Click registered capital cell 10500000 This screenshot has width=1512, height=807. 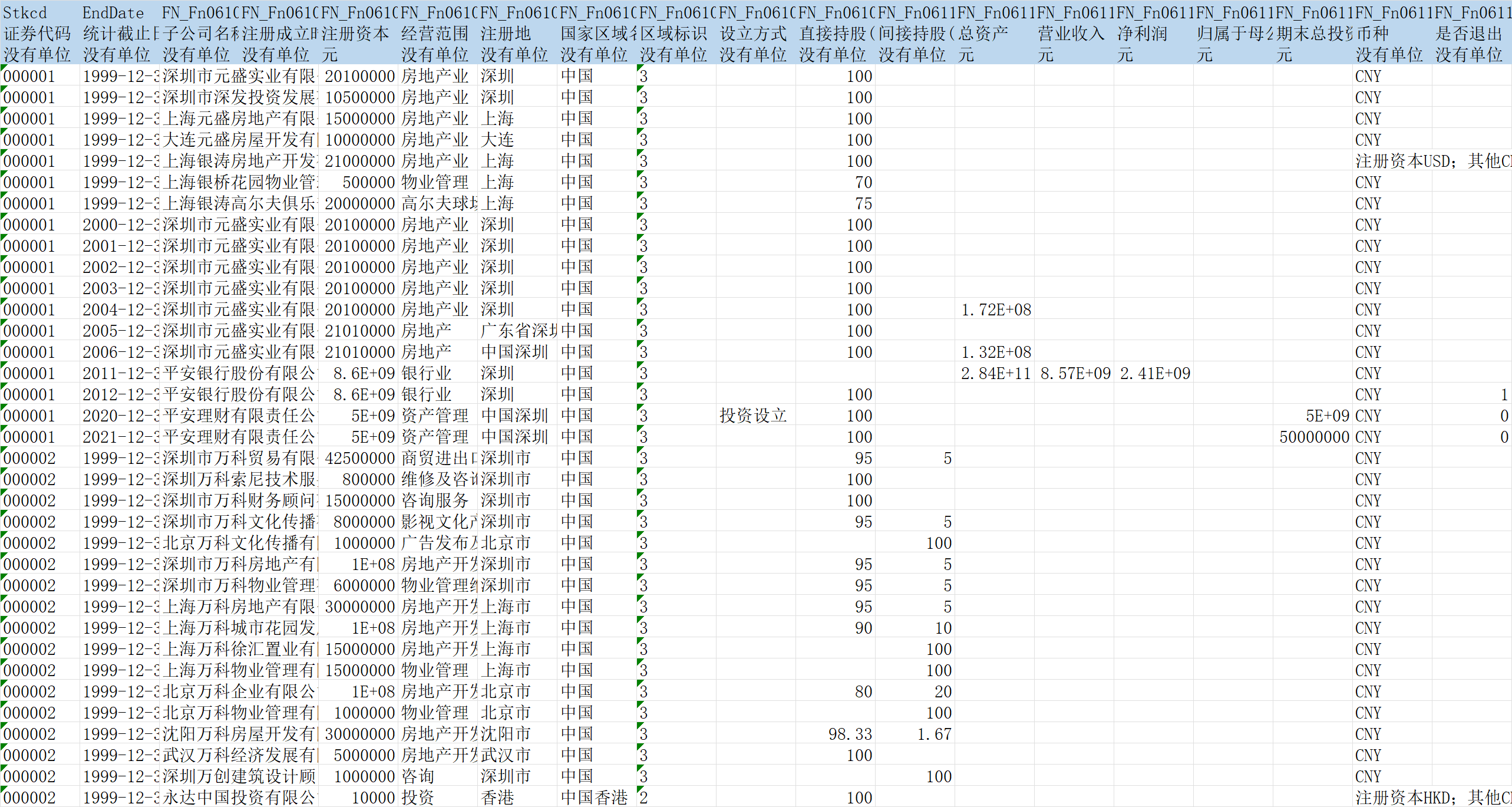(359, 97)
